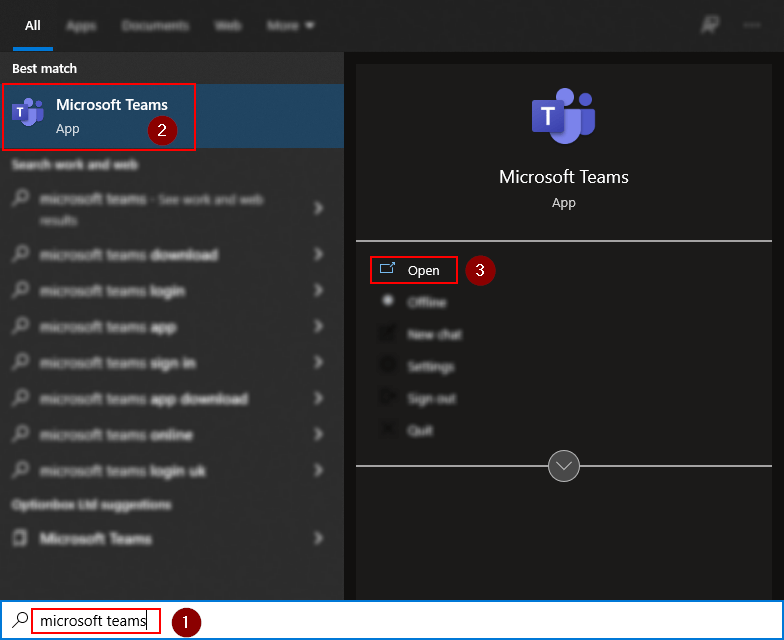Click the 'microsoft teams online' suggestion text
The height and width of the screenshot is (640, 784).
[x=116, y=434]
